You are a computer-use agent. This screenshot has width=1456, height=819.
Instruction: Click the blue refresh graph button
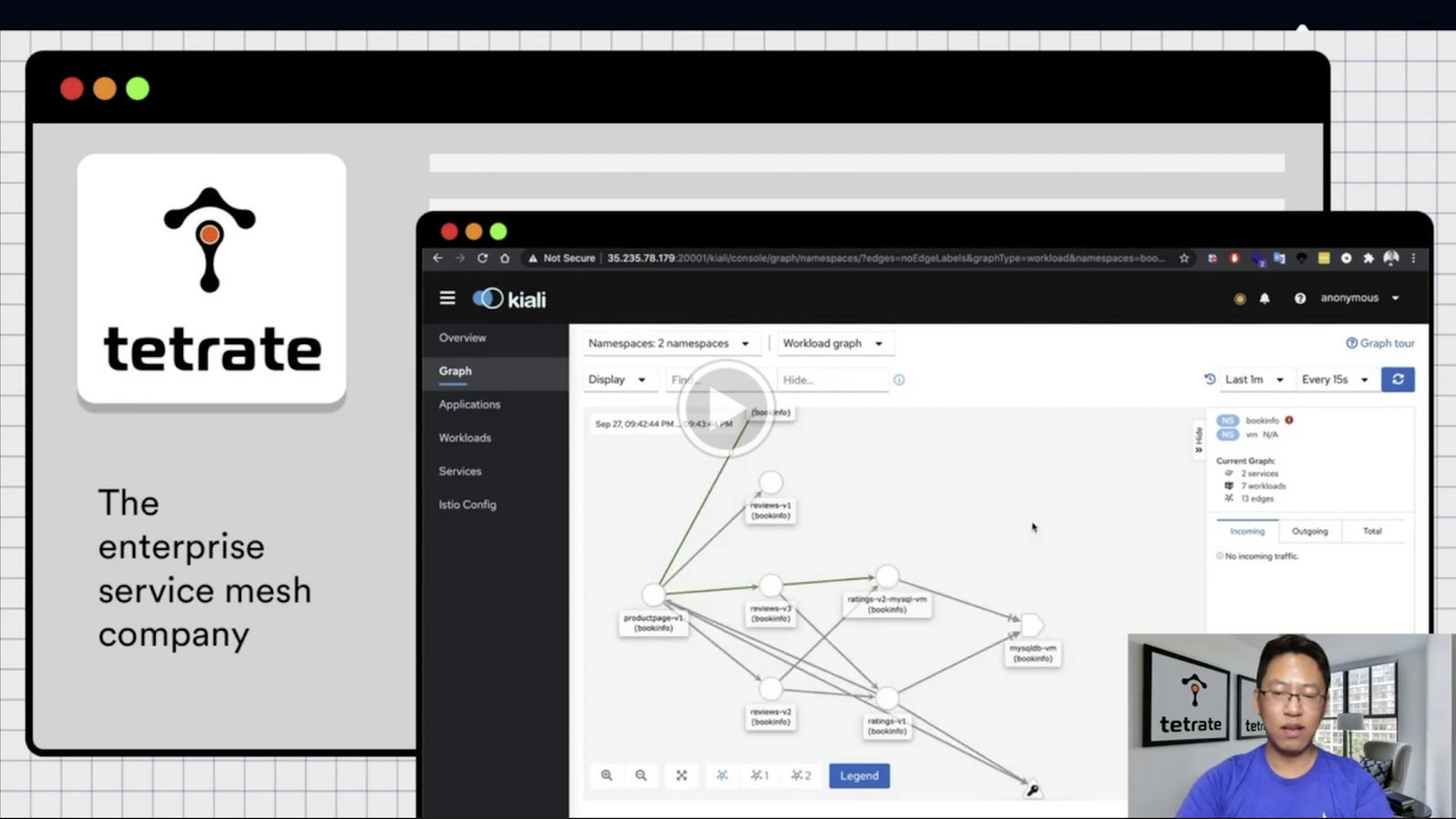click(x=1398, y=379)
